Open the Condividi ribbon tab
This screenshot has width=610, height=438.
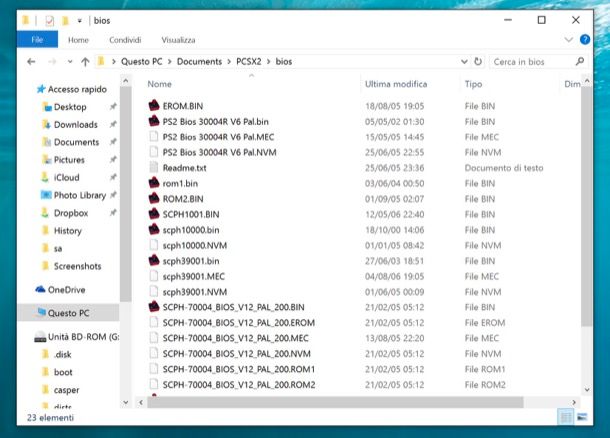point(125,40)
